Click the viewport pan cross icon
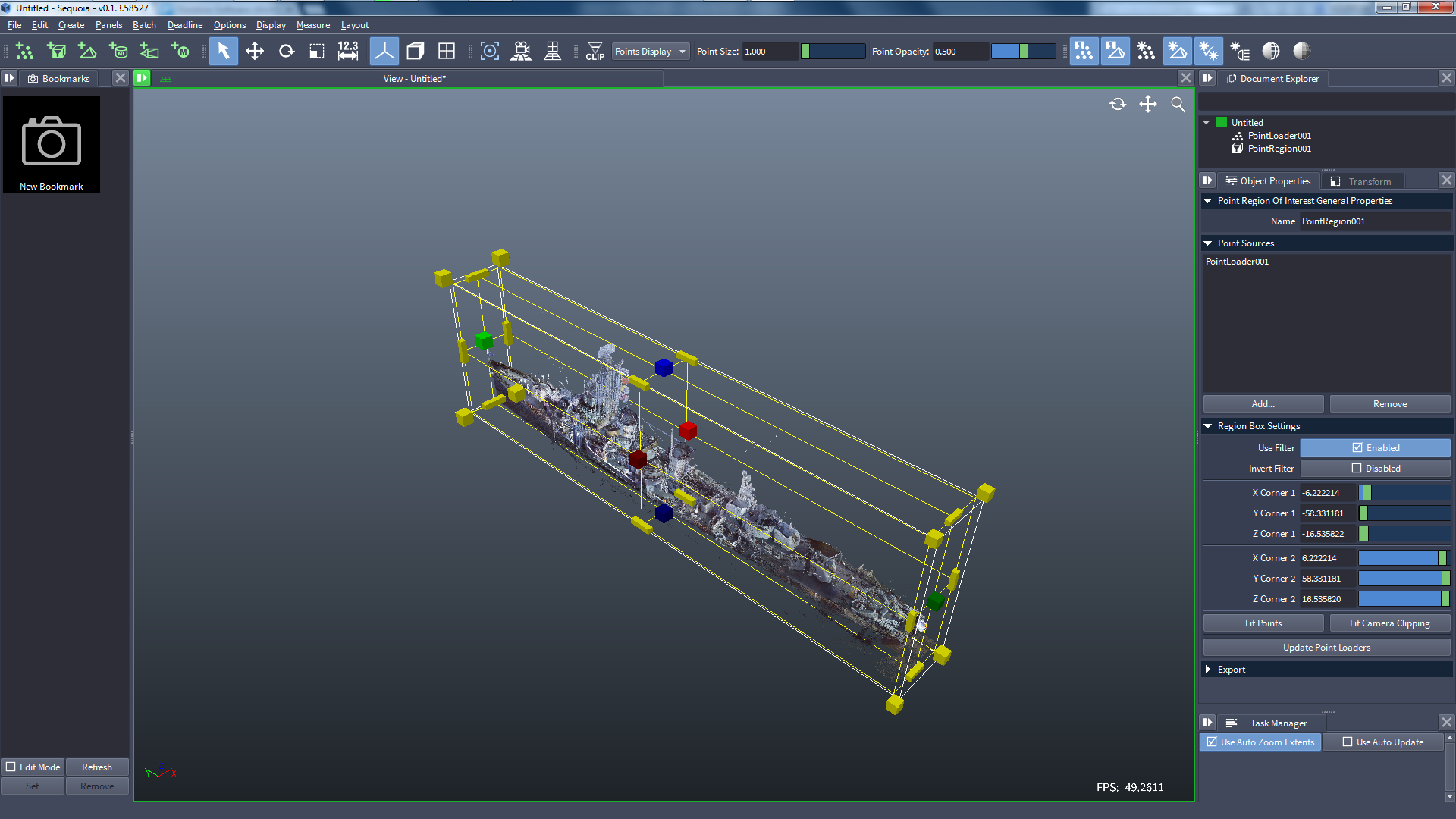1456x819 pixels. pos(1148,104)
